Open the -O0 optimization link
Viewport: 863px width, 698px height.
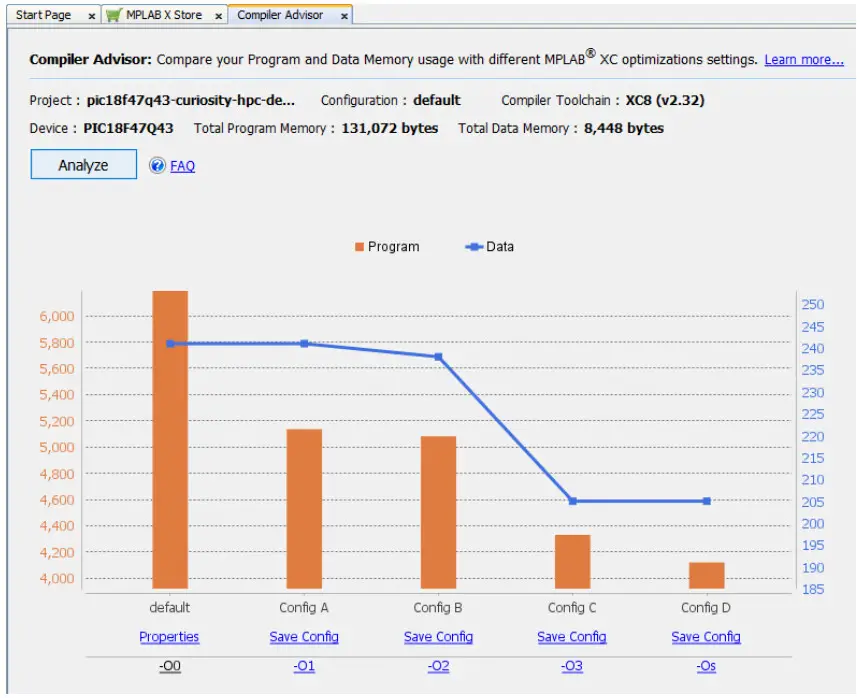[x=170, y=666]
